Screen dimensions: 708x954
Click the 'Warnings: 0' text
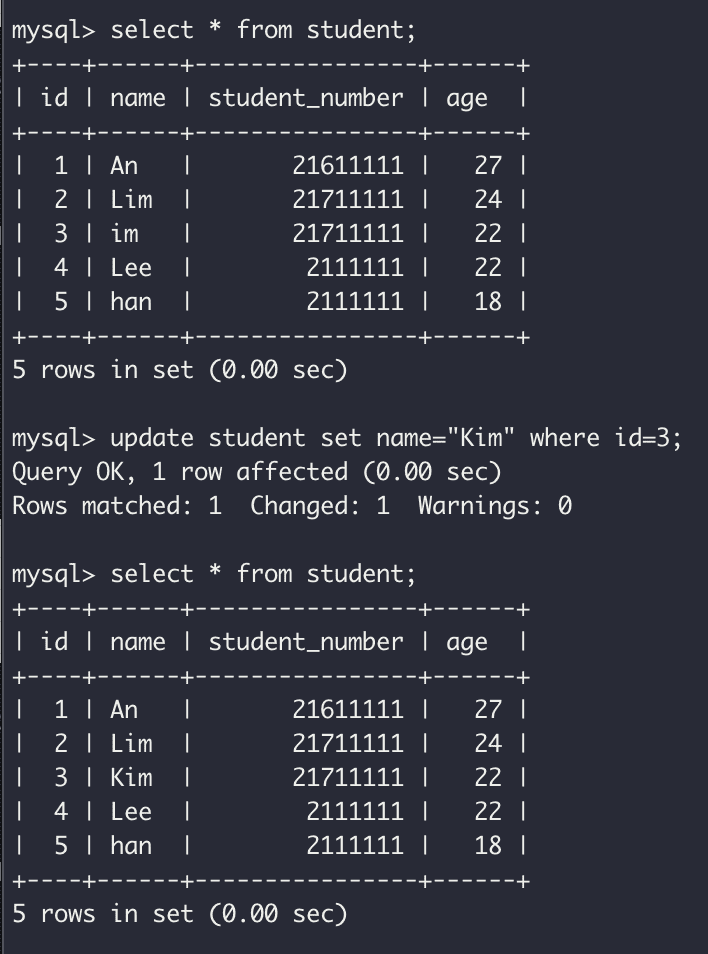pyautogui.click(x=495, y=506)
